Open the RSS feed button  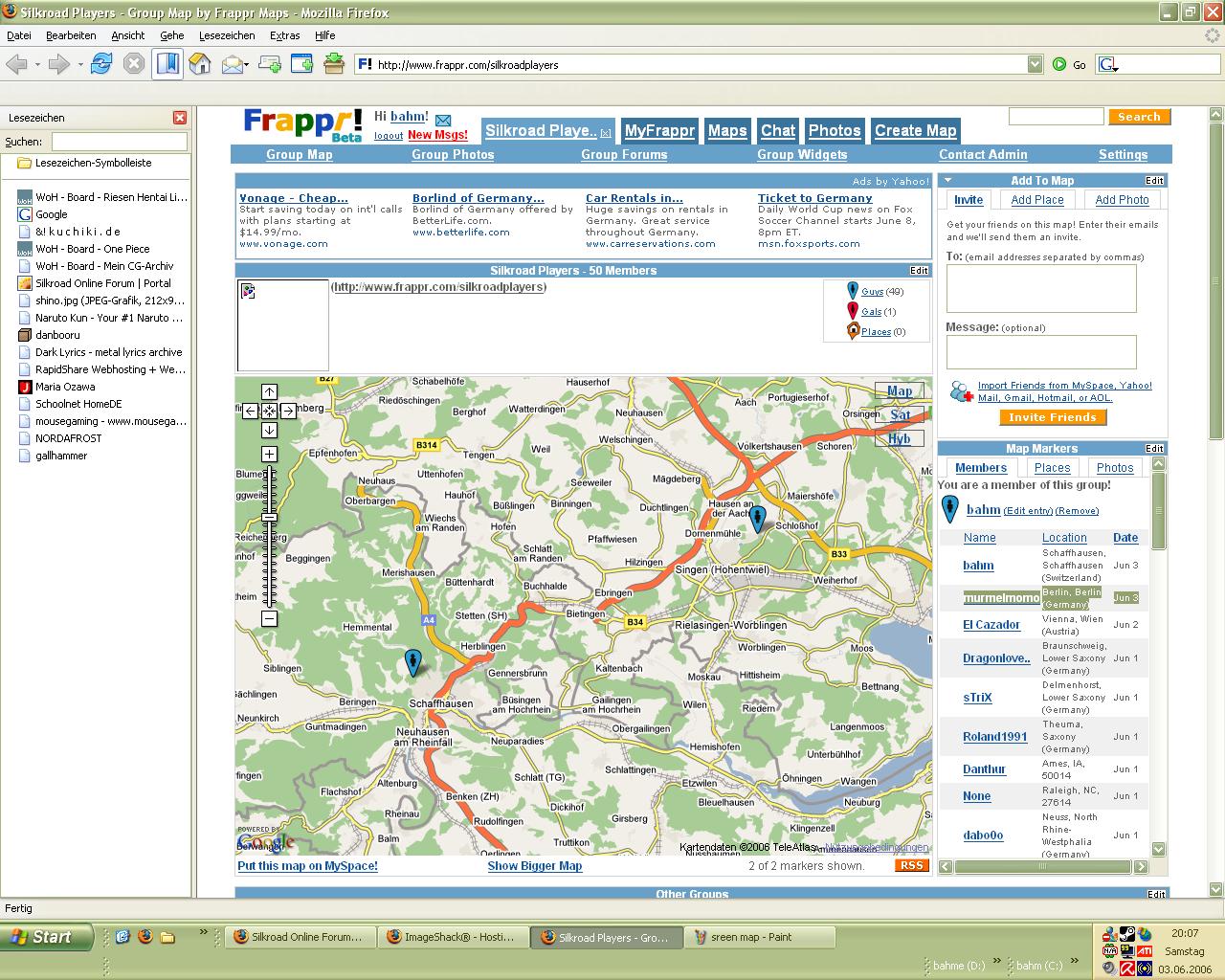912,865
